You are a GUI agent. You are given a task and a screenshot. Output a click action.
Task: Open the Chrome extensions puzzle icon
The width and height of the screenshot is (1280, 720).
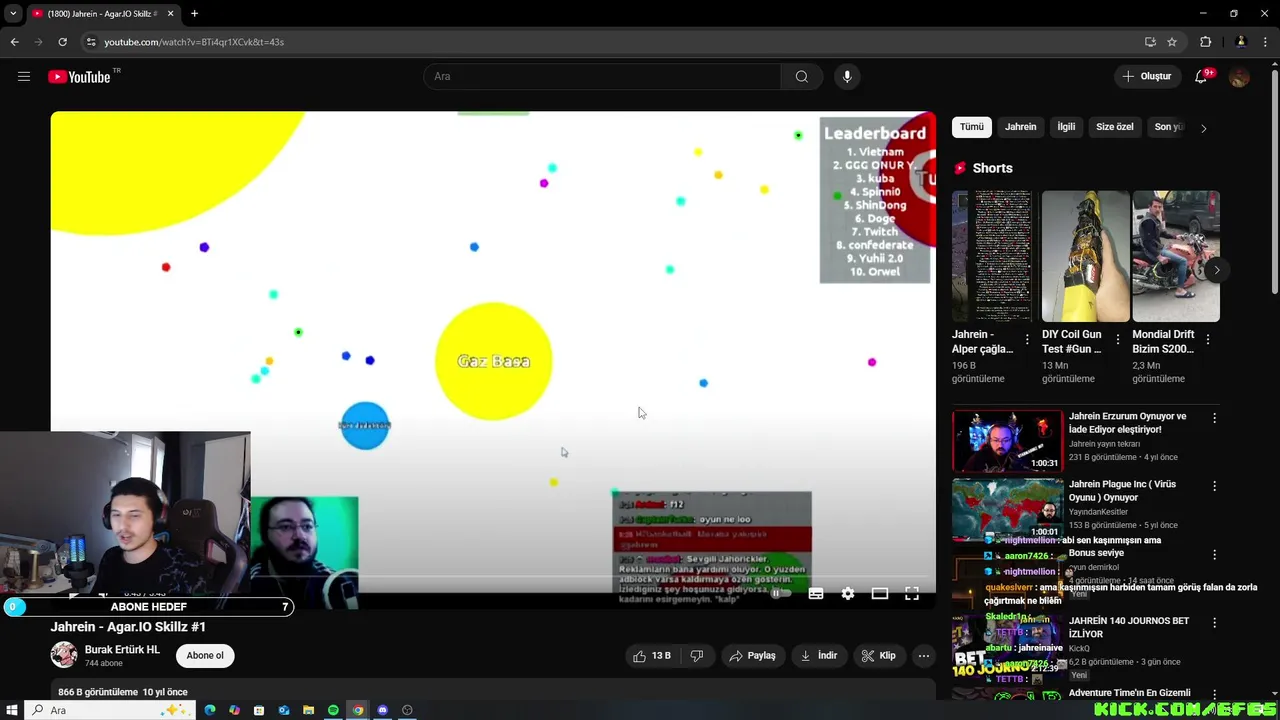coord(1205,42)
